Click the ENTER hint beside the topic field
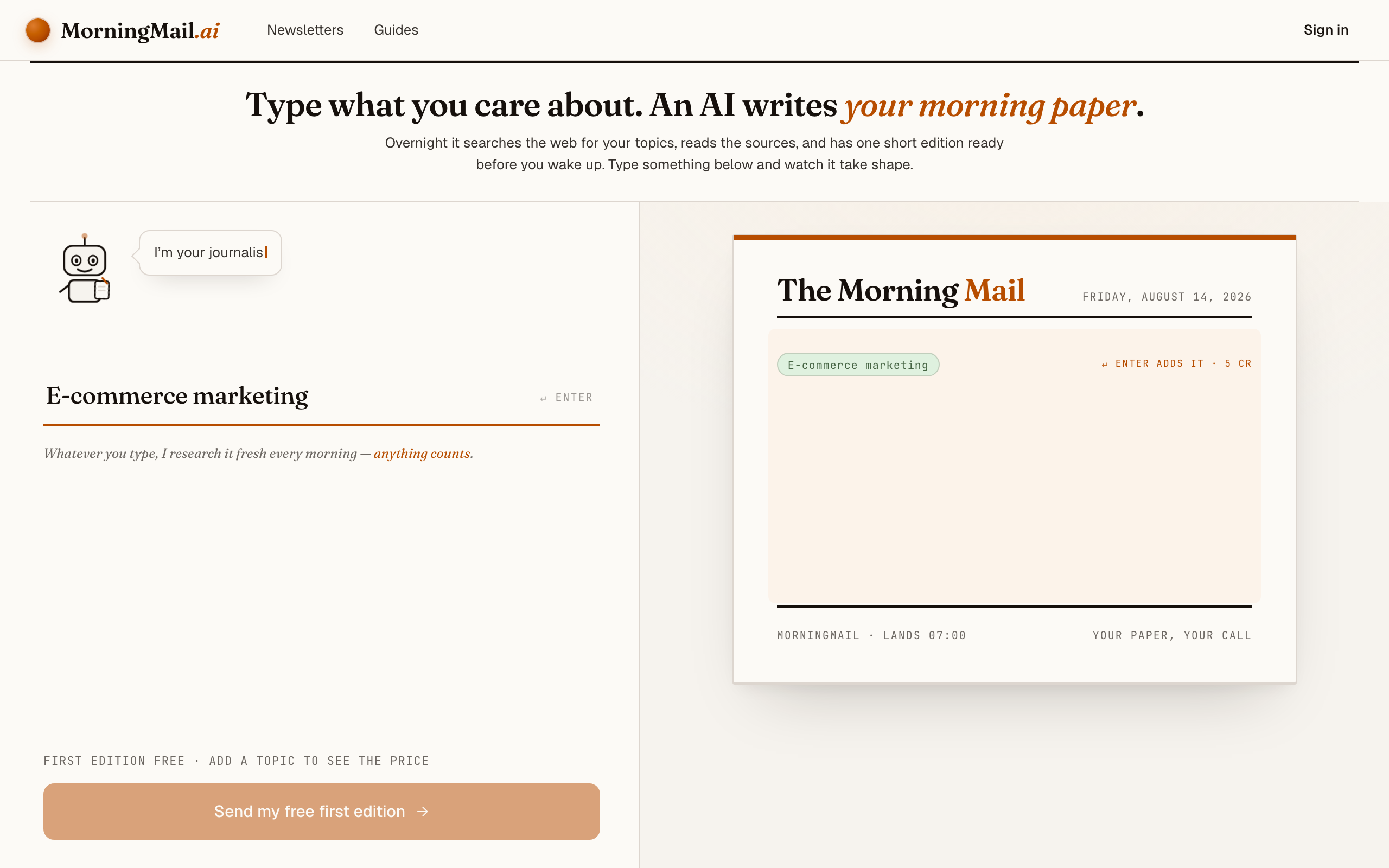Screen dimensions: 1389x868 point(566,397)
